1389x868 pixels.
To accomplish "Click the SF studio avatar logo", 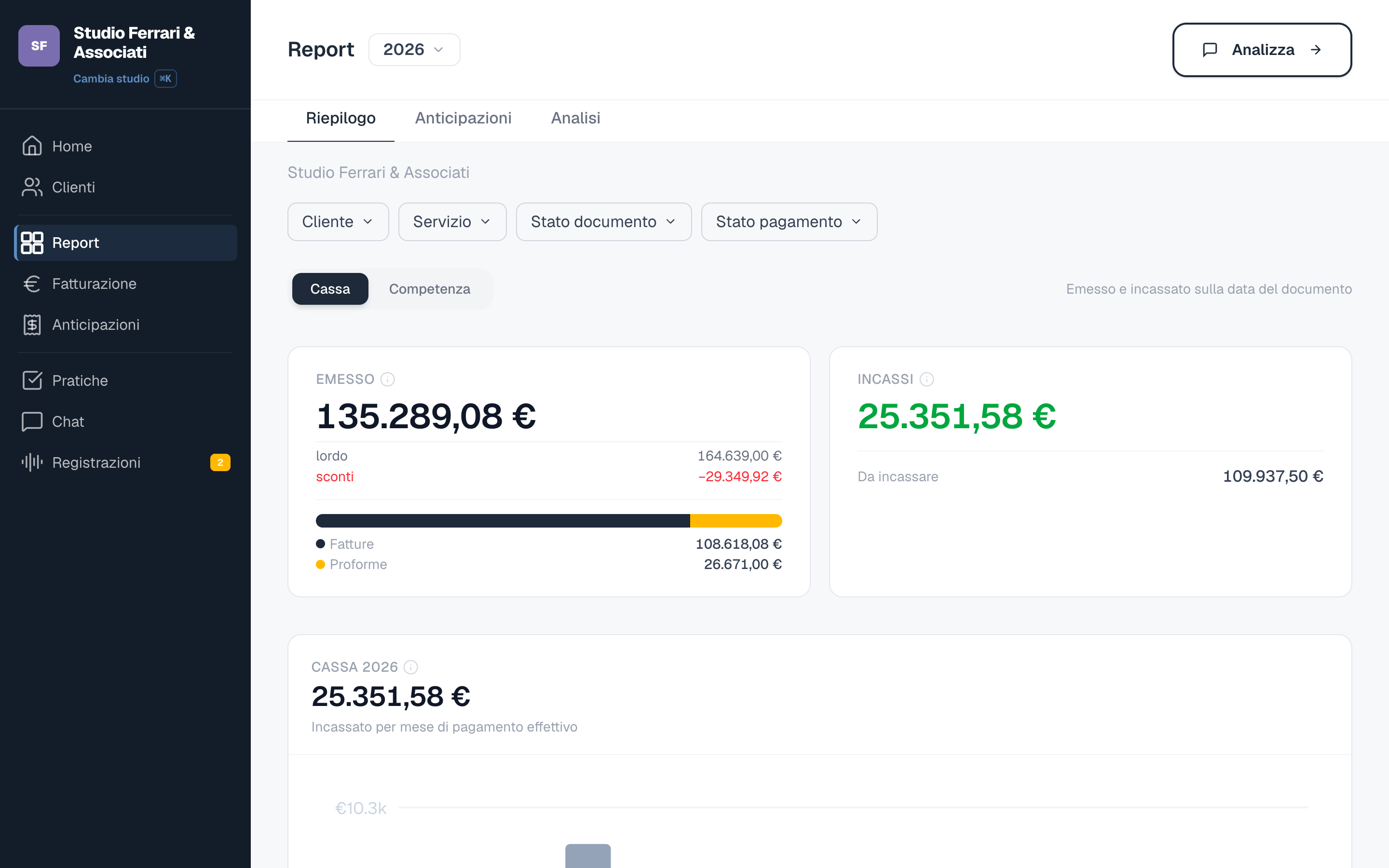I will (39, 46).
